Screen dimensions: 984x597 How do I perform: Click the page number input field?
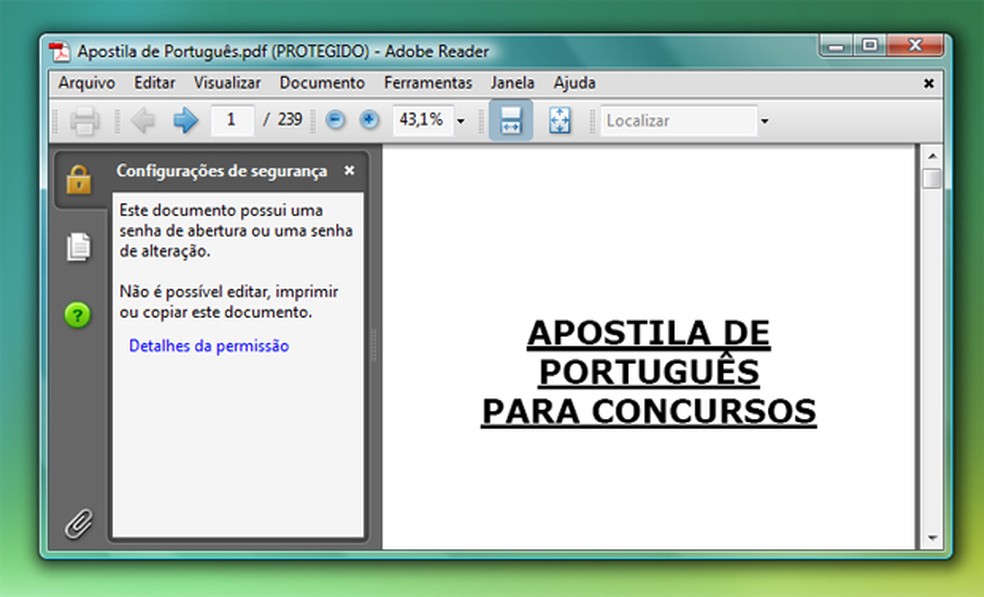[231, 120]
